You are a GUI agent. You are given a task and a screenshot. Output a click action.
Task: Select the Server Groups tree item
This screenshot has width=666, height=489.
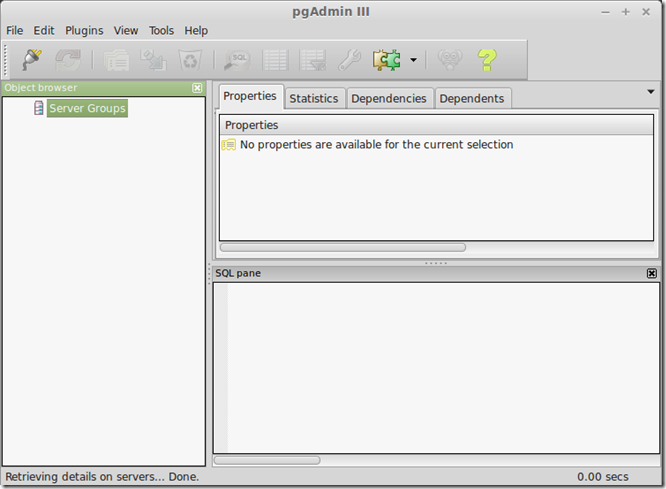(x=87, y=108)
